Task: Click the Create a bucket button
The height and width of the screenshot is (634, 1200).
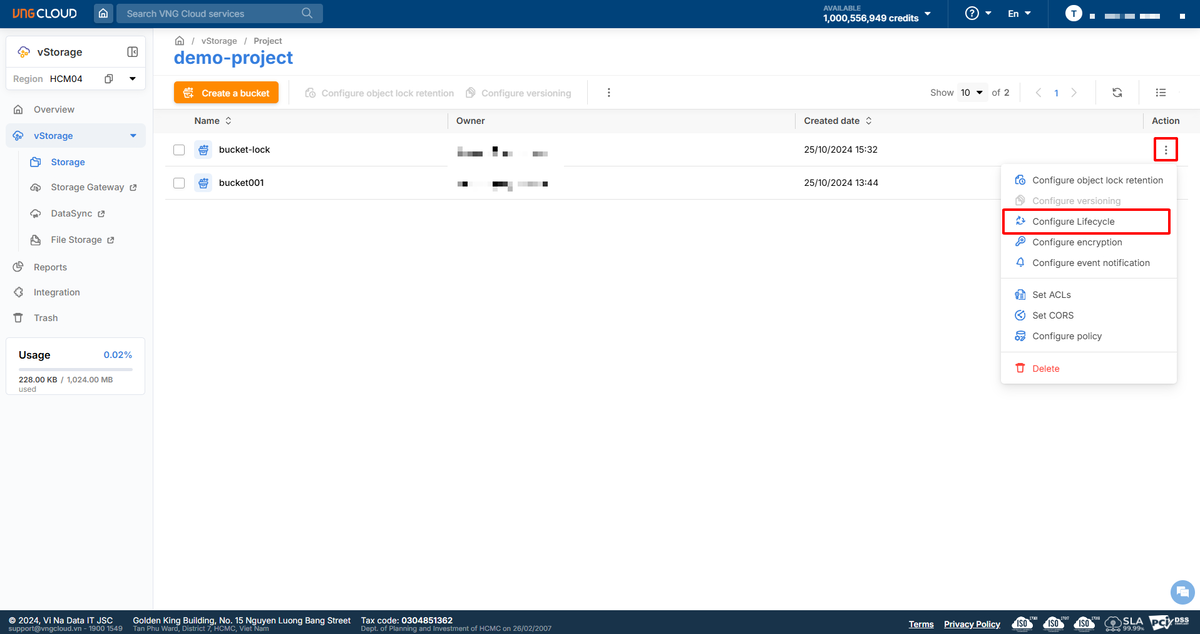Action: click(x=226, y=93)
